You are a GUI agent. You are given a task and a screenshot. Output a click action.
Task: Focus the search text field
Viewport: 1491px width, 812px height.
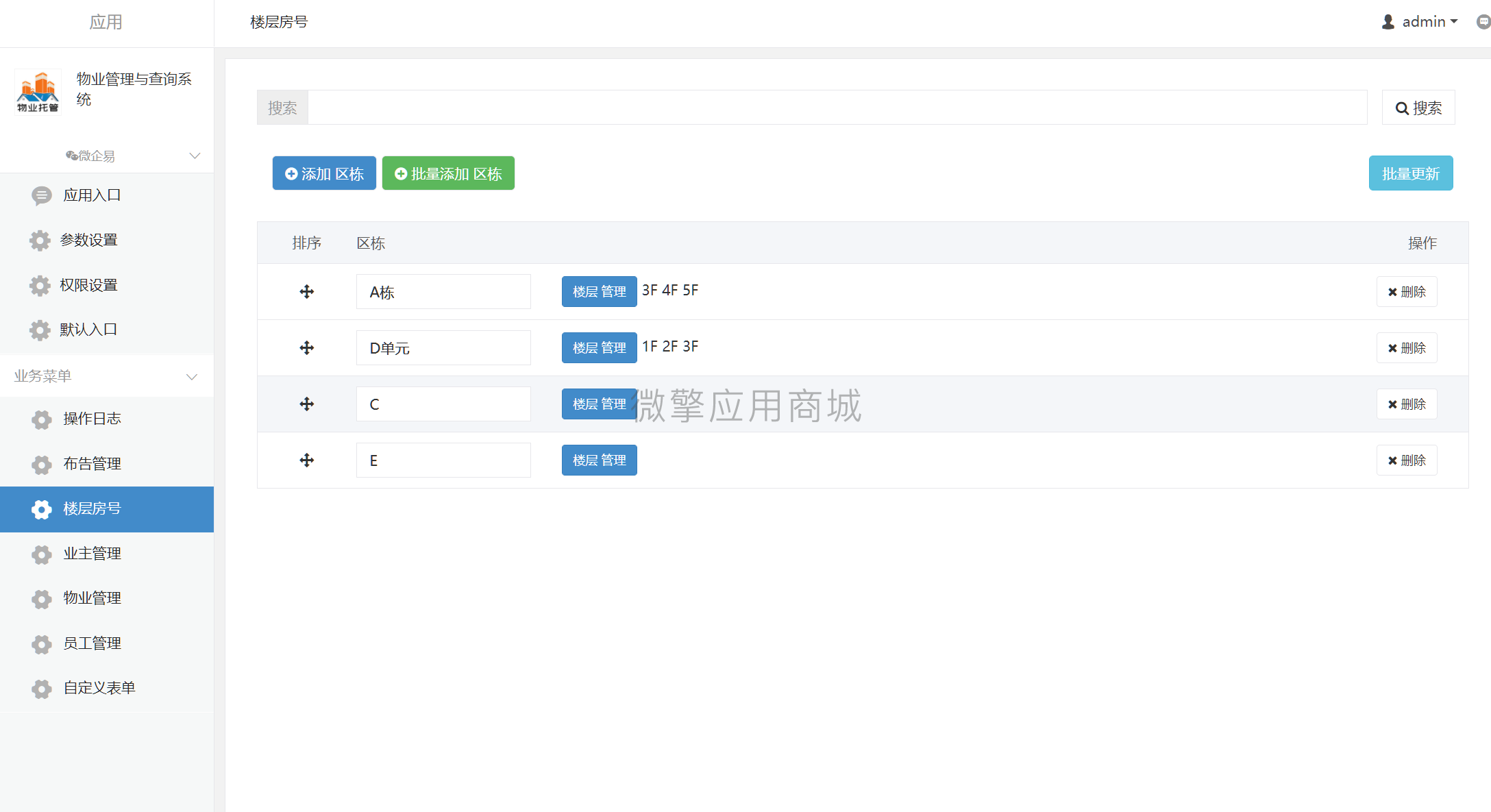click(837, 108)
